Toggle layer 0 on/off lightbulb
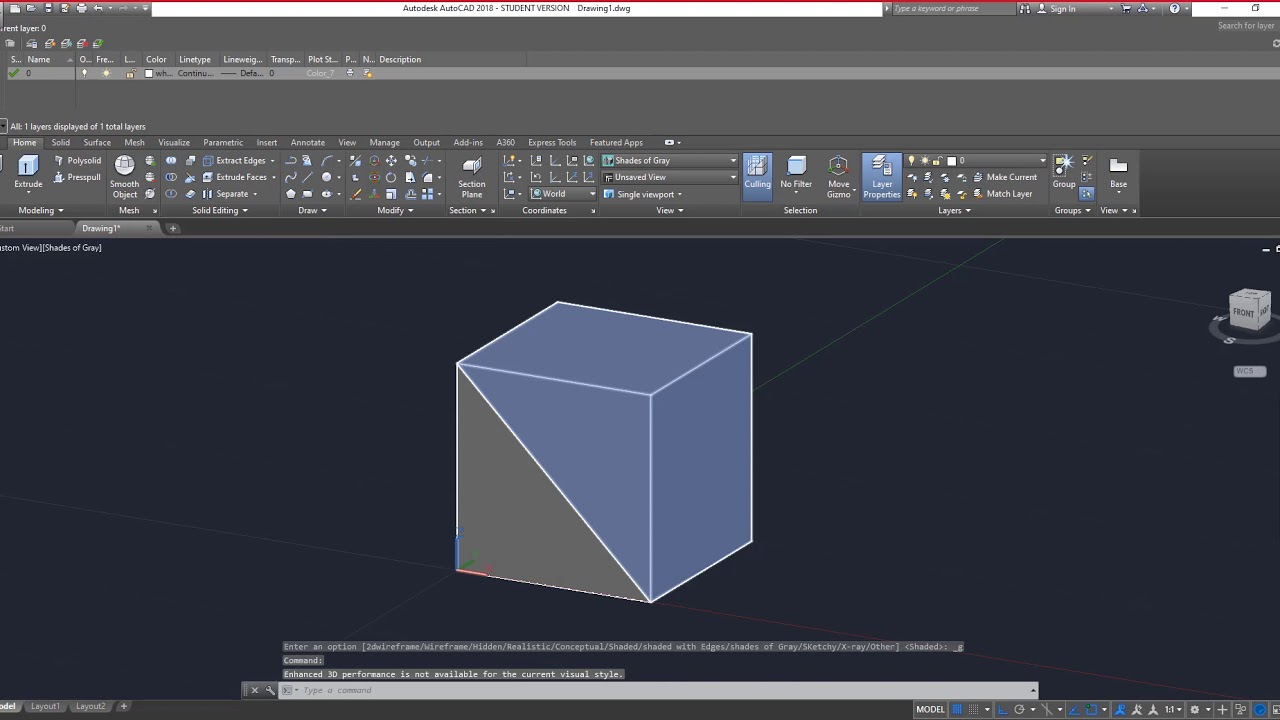1280x720 pixels. tap(84, 73)
